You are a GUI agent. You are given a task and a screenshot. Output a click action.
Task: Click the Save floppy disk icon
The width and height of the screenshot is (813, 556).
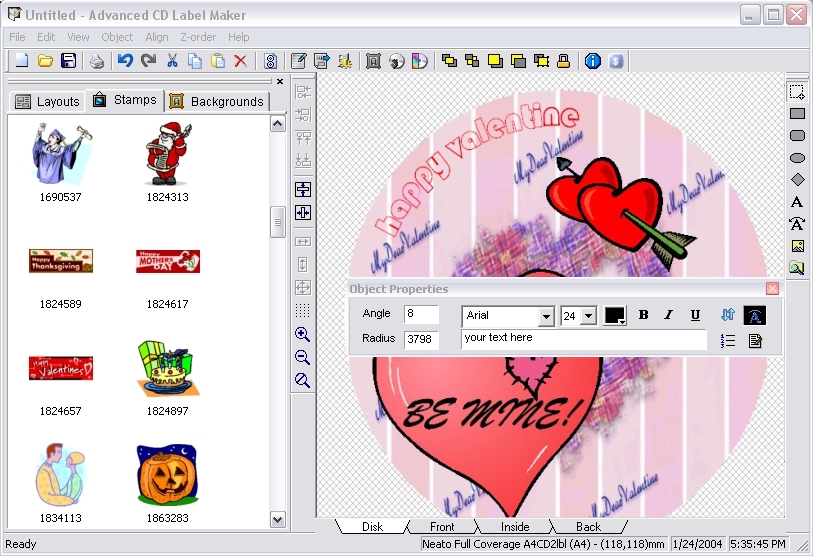pos(69,61)
